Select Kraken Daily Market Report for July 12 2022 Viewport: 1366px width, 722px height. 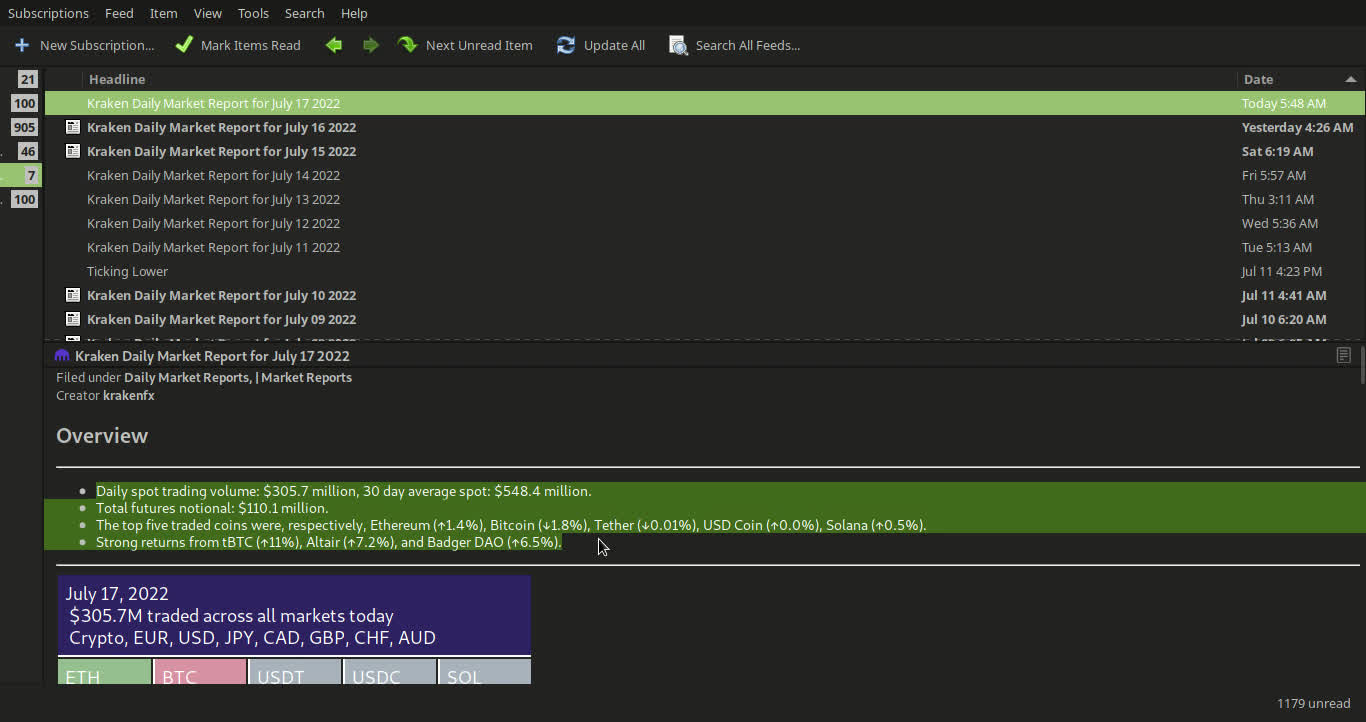704,223
